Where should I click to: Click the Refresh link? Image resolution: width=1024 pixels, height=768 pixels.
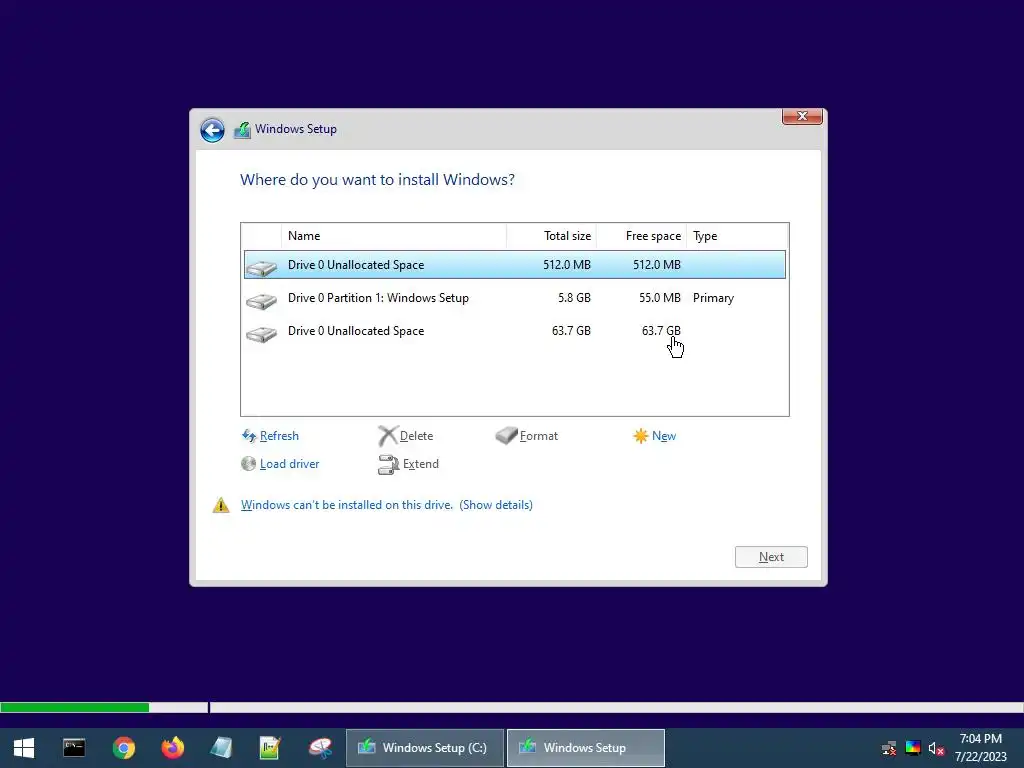(279, 436)
